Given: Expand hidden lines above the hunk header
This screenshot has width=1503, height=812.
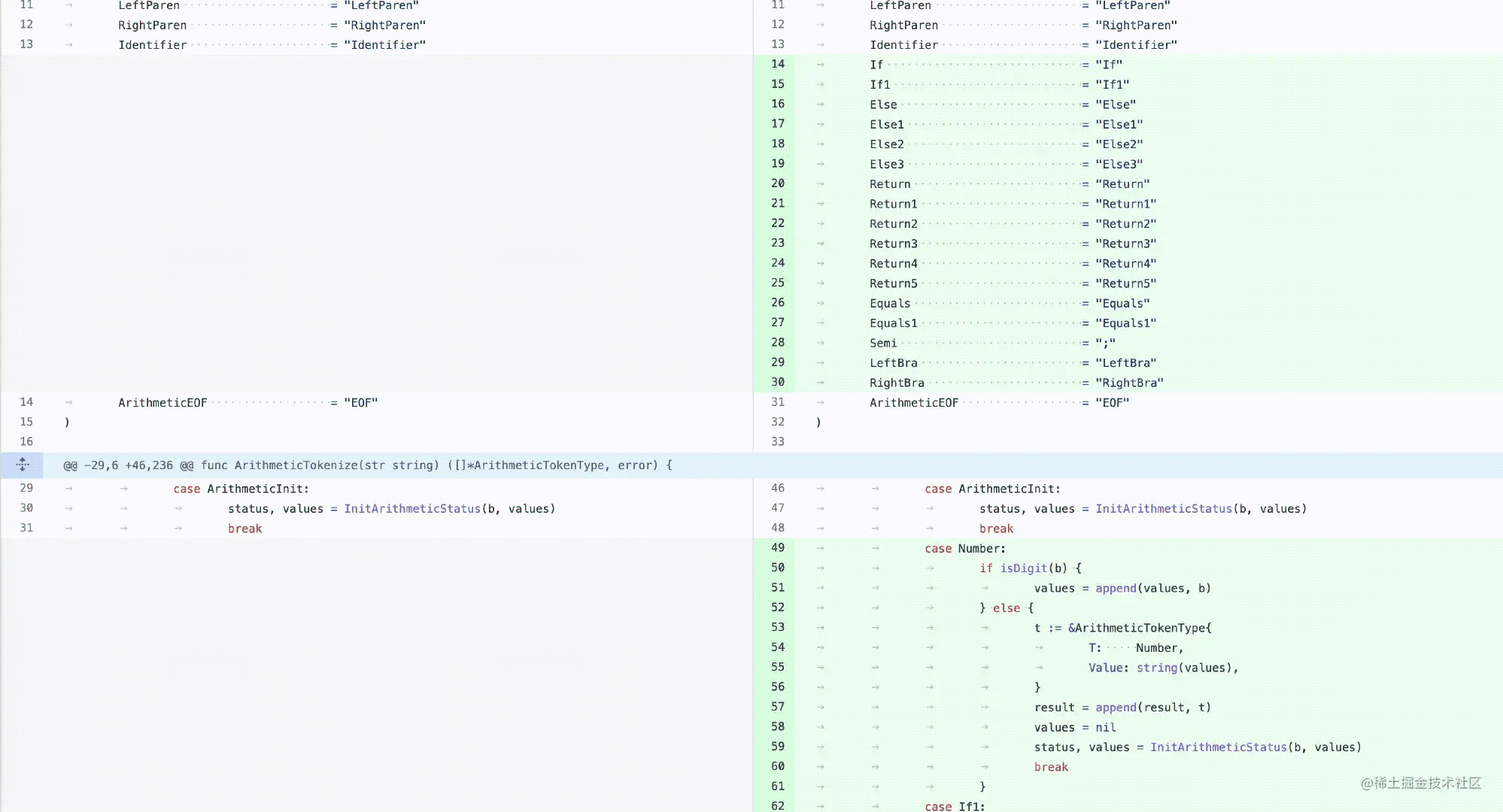Looking at the screenshot, I should (x=22, y=465).
